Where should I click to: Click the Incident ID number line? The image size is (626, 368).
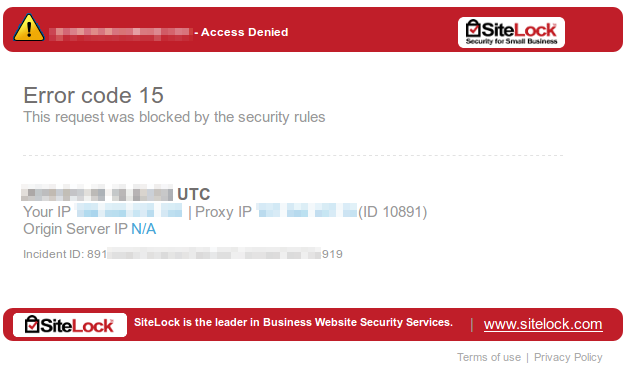tap(183, 254)
